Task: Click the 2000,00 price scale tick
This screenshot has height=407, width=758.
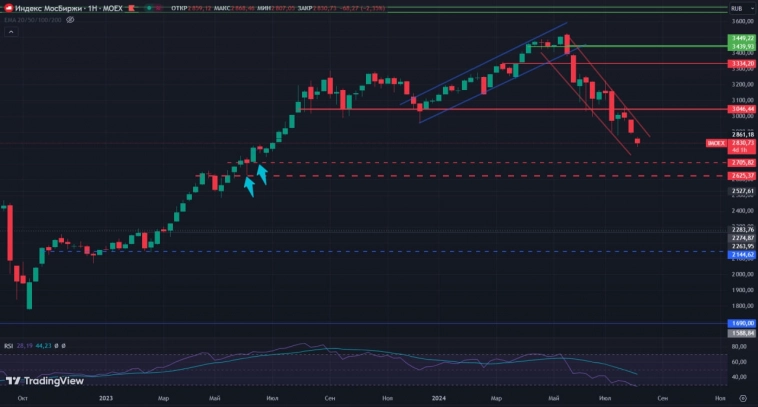Action: [x=743, y=275]
